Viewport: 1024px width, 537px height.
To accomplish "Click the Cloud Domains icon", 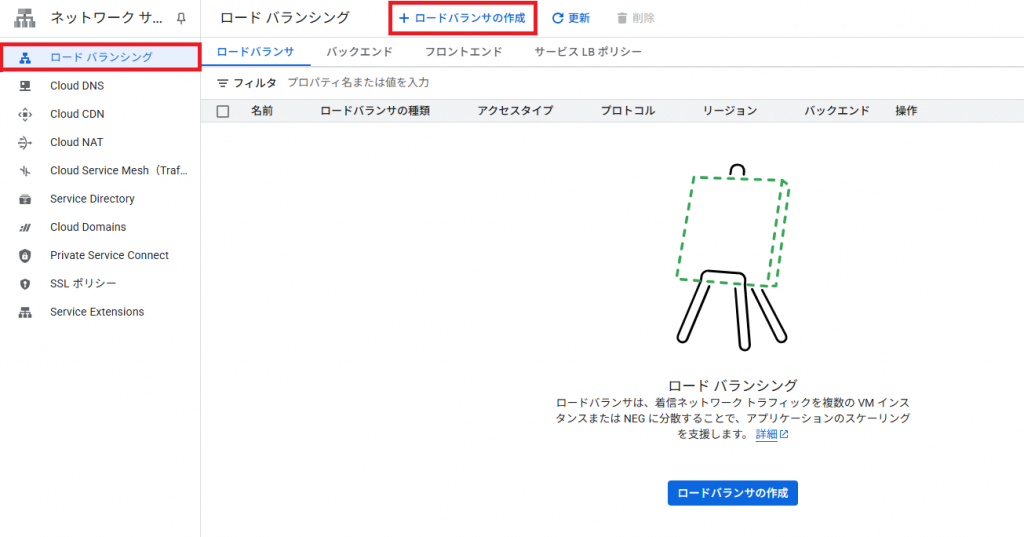I will click(x=25, y=227).
